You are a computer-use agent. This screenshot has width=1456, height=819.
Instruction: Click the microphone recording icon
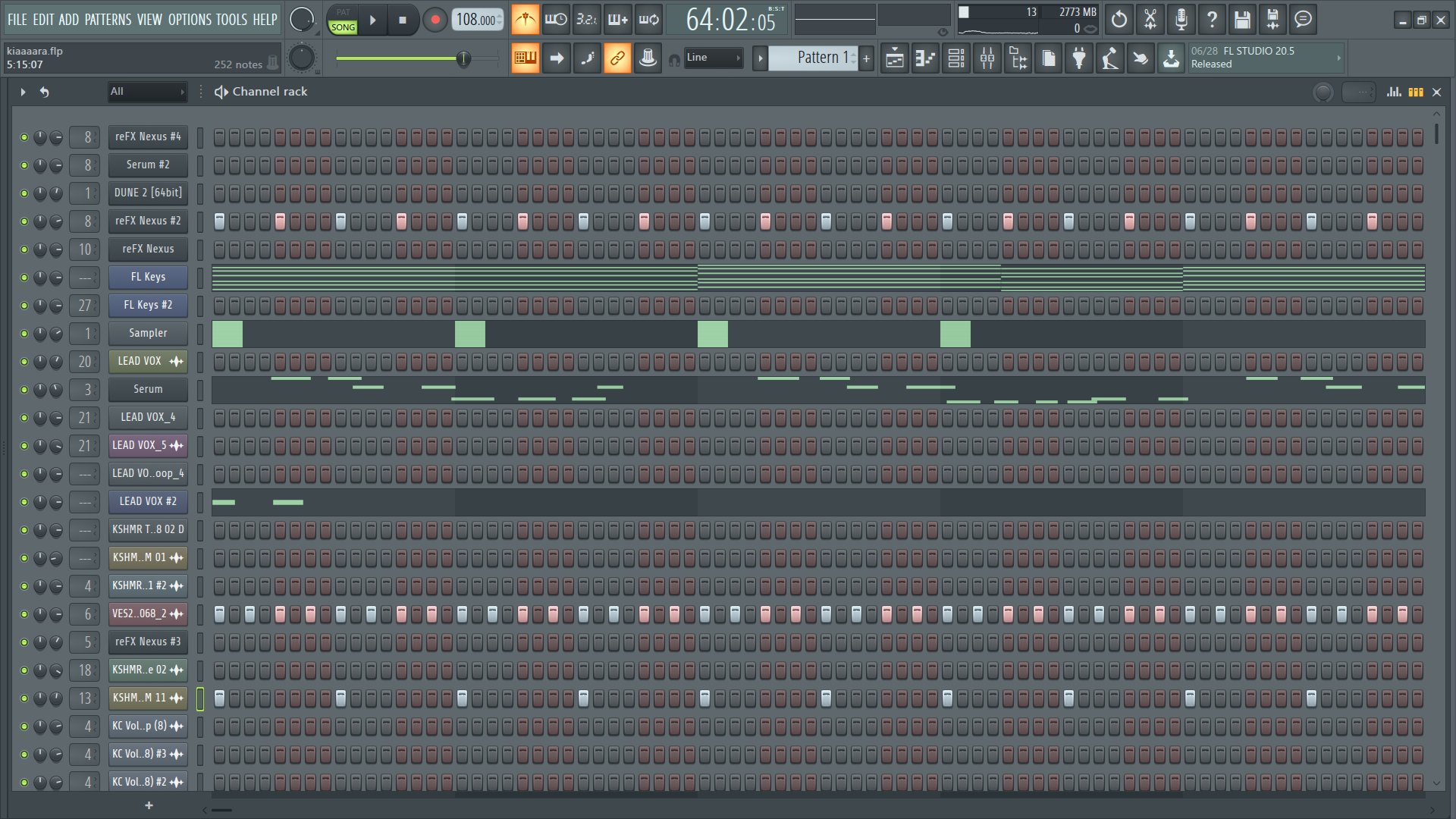click(1181, 20)
